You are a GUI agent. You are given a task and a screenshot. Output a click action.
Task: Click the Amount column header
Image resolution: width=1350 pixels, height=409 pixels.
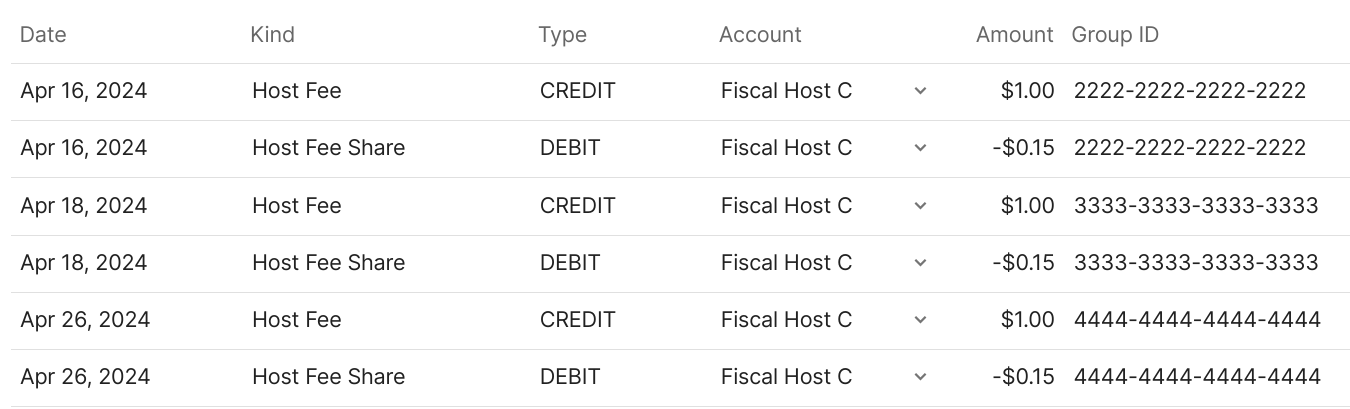pos(1014,34)
